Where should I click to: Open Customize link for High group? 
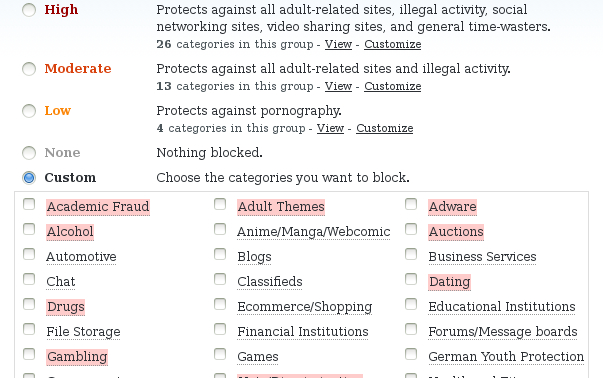pyautogui.click(x=393, y=44)
